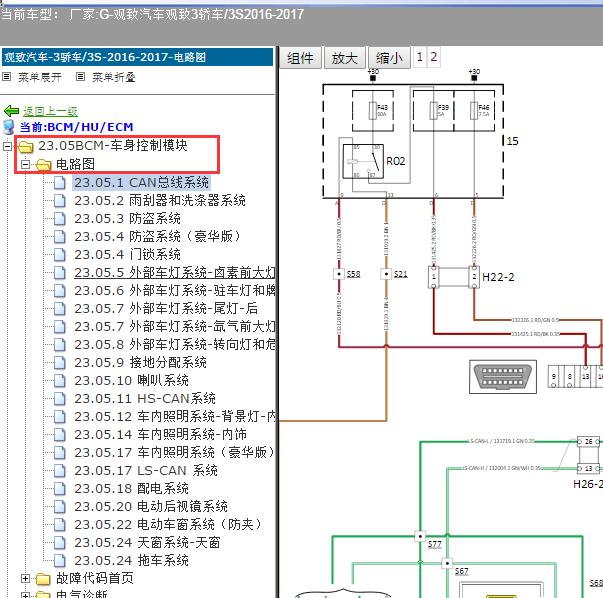Collapse the 电路图 folder node

25,165
